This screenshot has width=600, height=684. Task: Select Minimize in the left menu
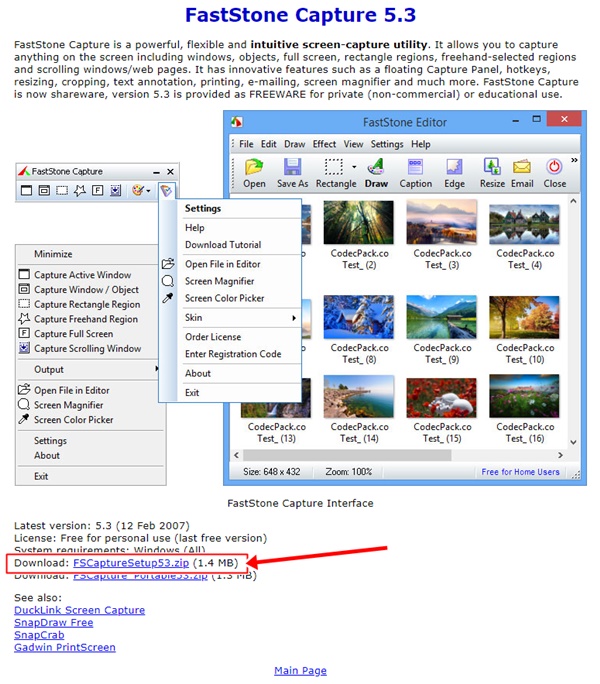[x=53, y=254]
